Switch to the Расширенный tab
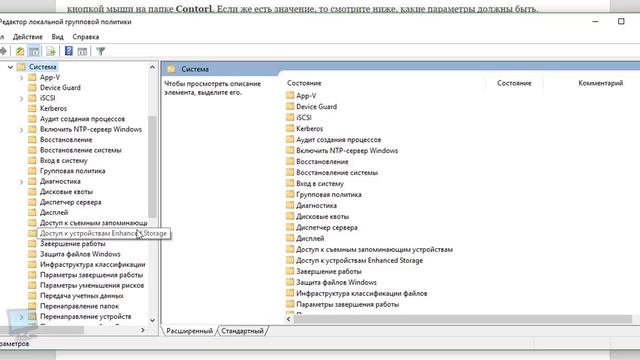 (189, 331)
